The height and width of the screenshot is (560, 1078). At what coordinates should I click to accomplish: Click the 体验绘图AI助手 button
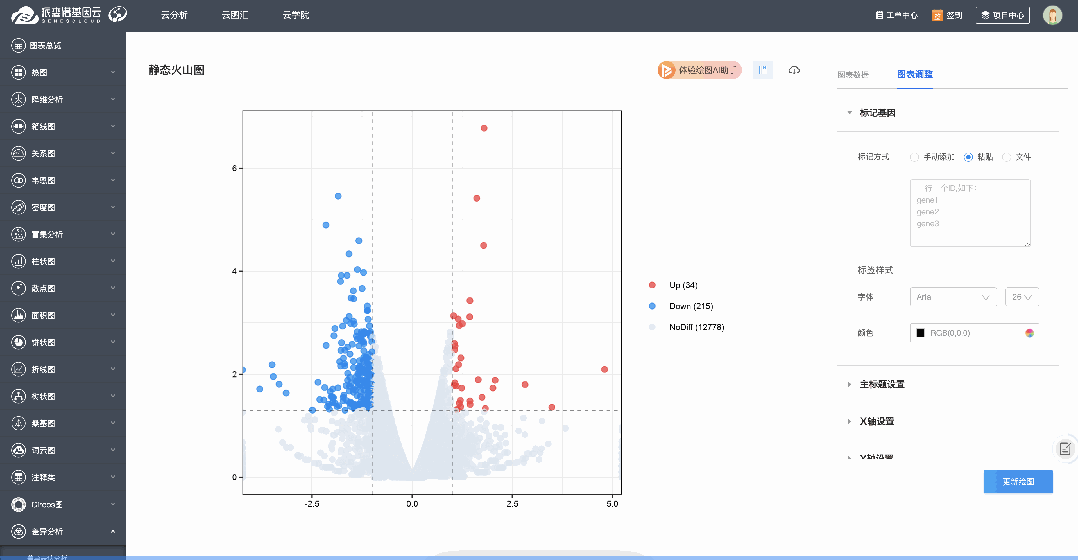coord(699,70)
